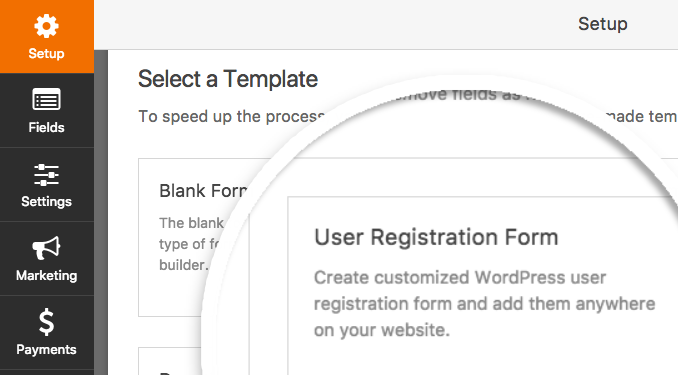678x375 pixels.
Task: Click the template card below Blank Form
Action: [x=170, y=361]
